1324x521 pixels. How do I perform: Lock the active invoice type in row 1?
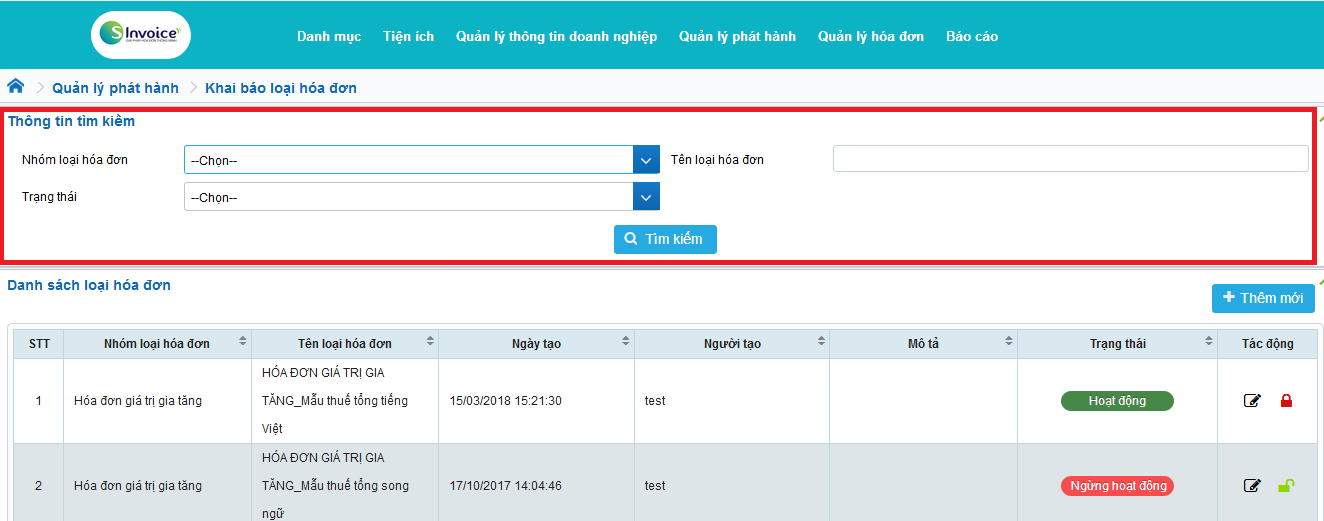(1286, 401)
